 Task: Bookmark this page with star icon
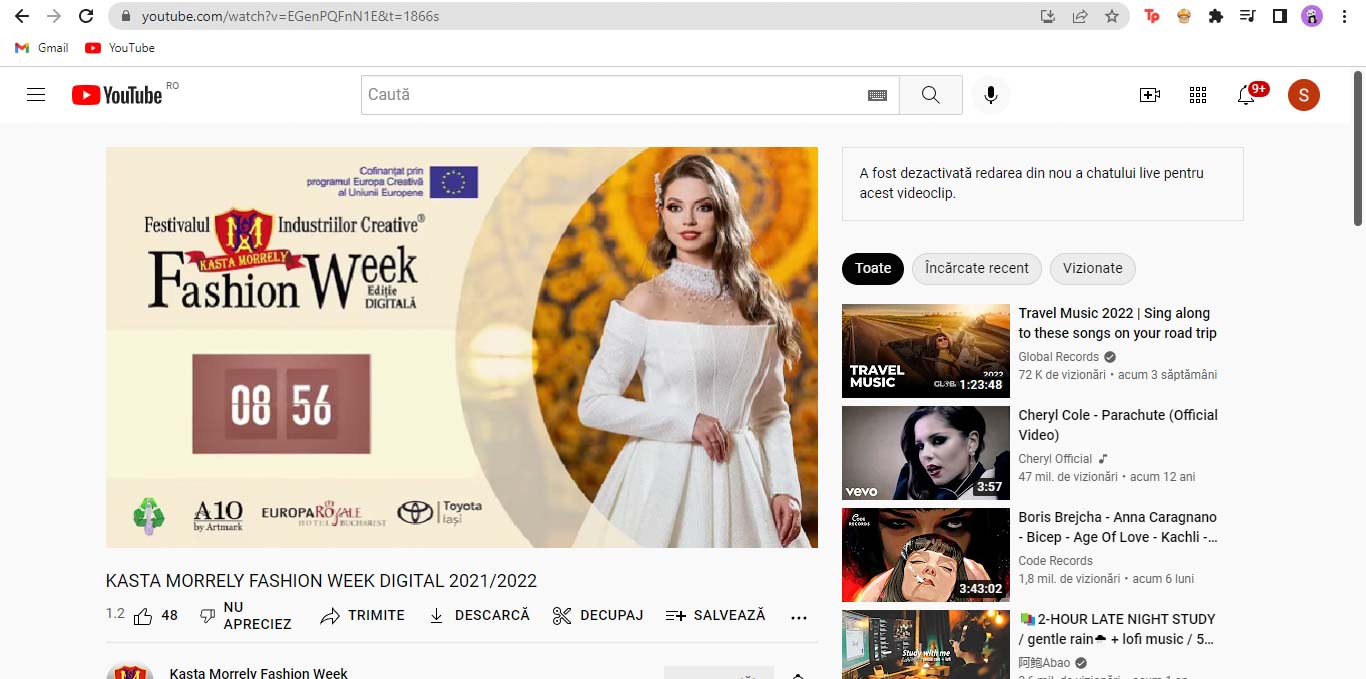(1111, 16)
